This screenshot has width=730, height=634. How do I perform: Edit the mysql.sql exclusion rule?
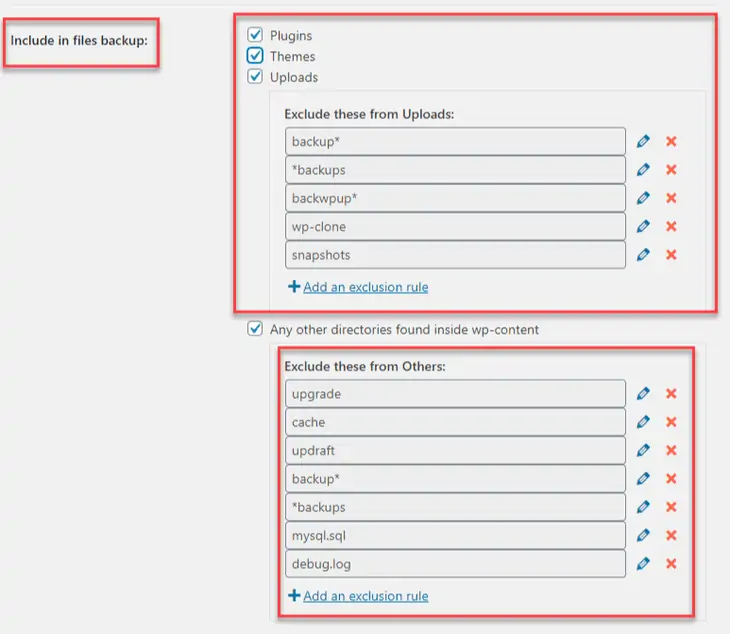[643, 535]
